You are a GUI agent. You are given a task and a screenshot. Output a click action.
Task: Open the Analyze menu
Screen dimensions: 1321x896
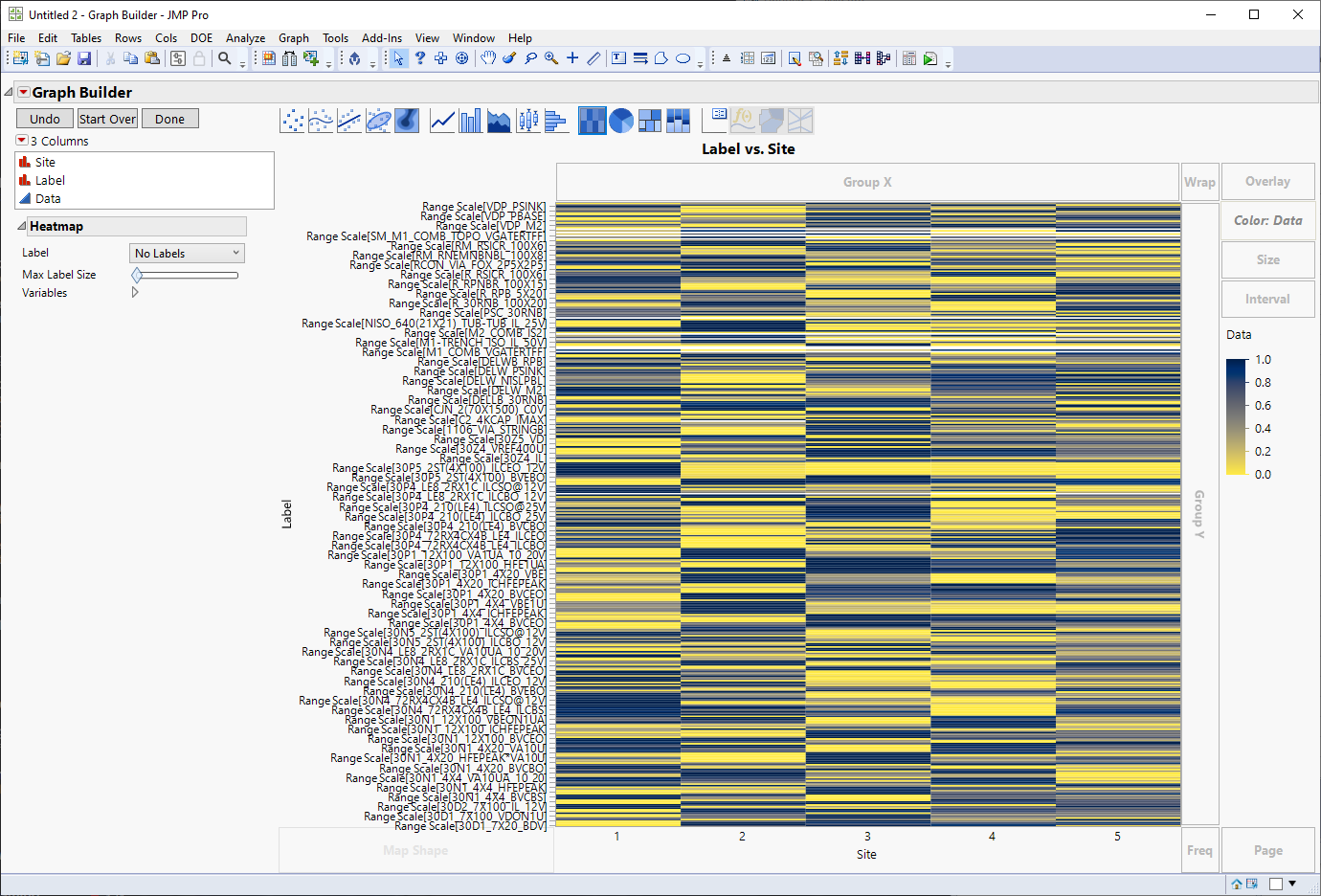tap(245, 38)
